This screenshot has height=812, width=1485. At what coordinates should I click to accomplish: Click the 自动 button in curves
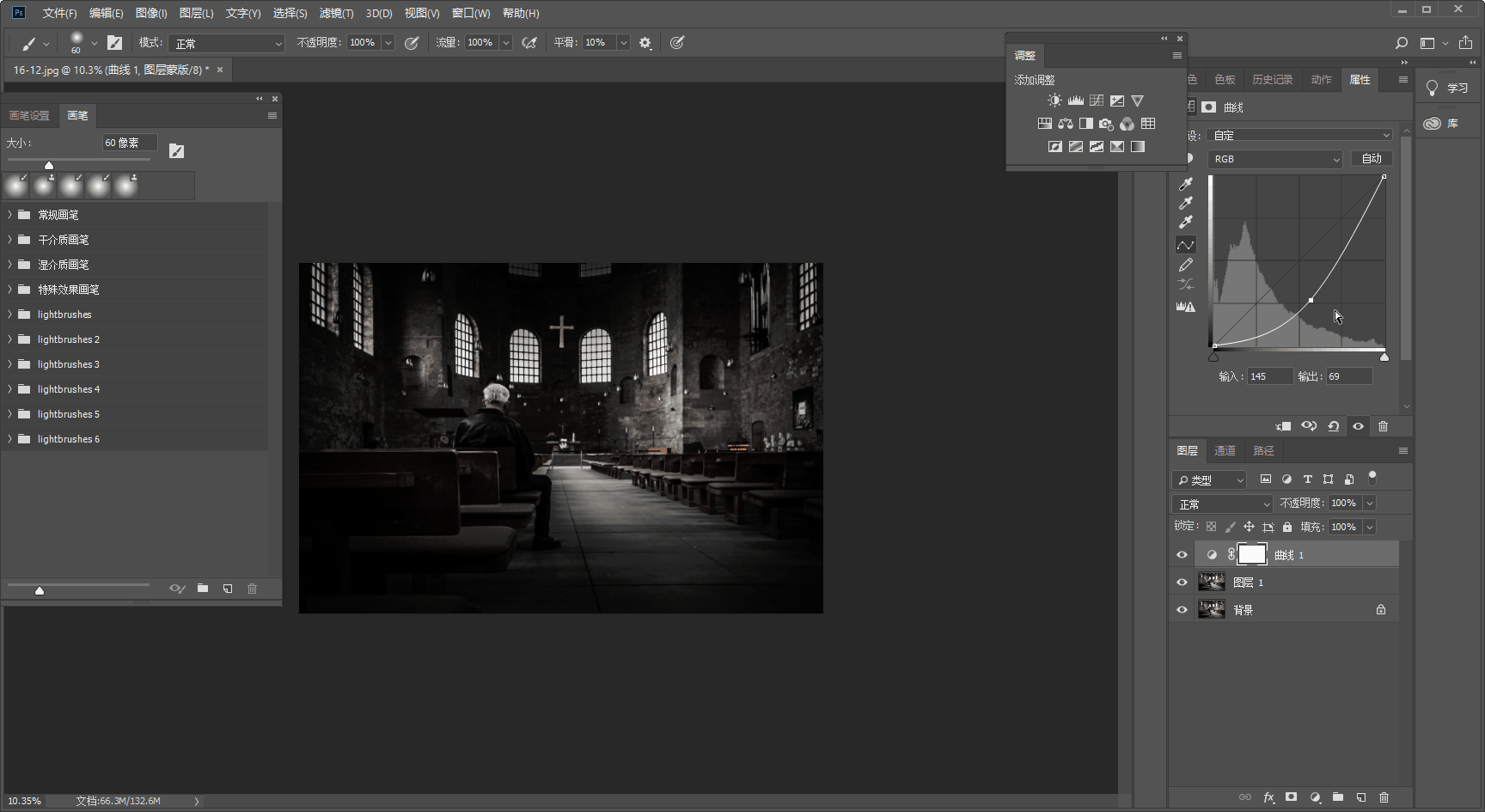tap(1372, 159)
